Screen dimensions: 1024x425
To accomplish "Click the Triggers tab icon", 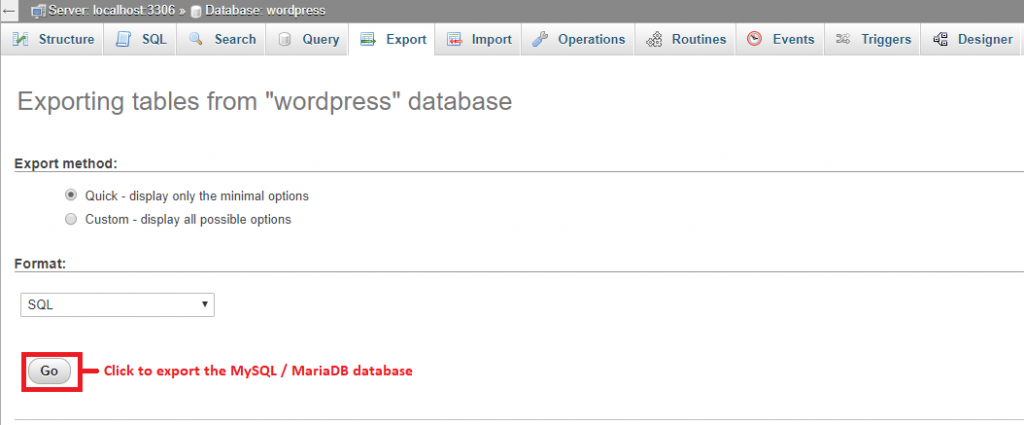I will point(842,40).
